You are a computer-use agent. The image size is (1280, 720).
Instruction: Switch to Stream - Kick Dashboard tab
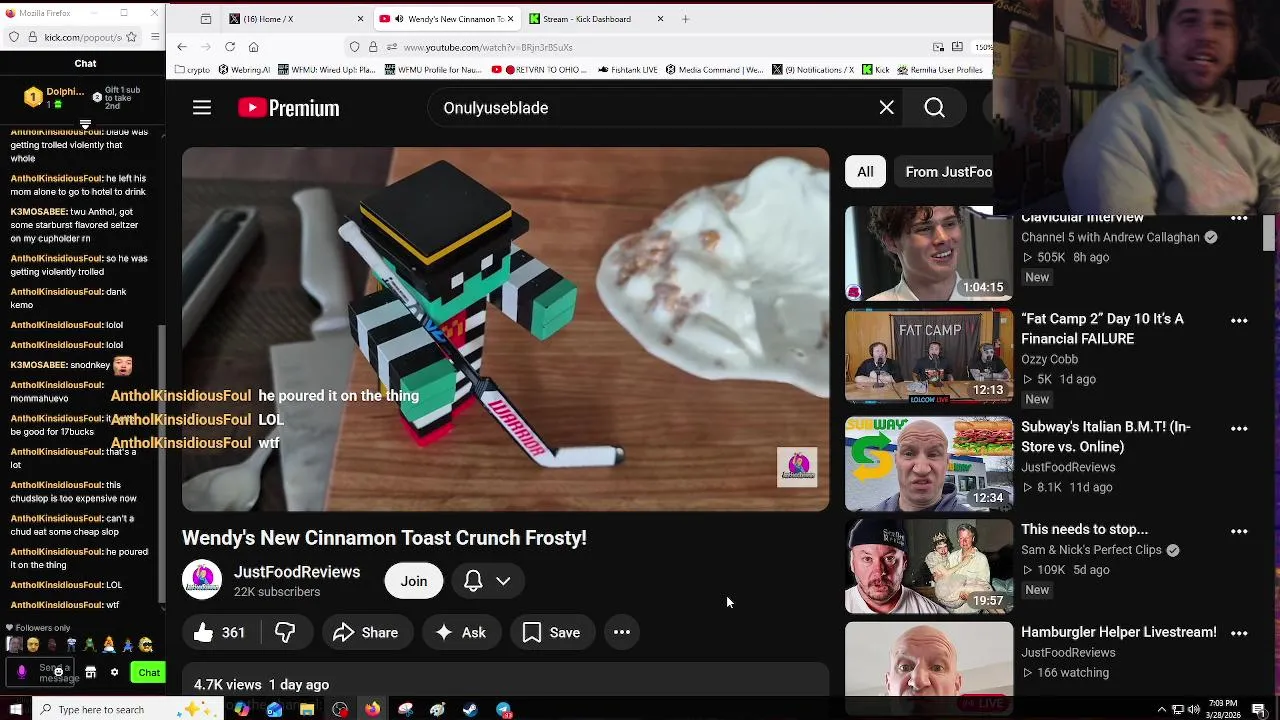[x=596, y=19]
